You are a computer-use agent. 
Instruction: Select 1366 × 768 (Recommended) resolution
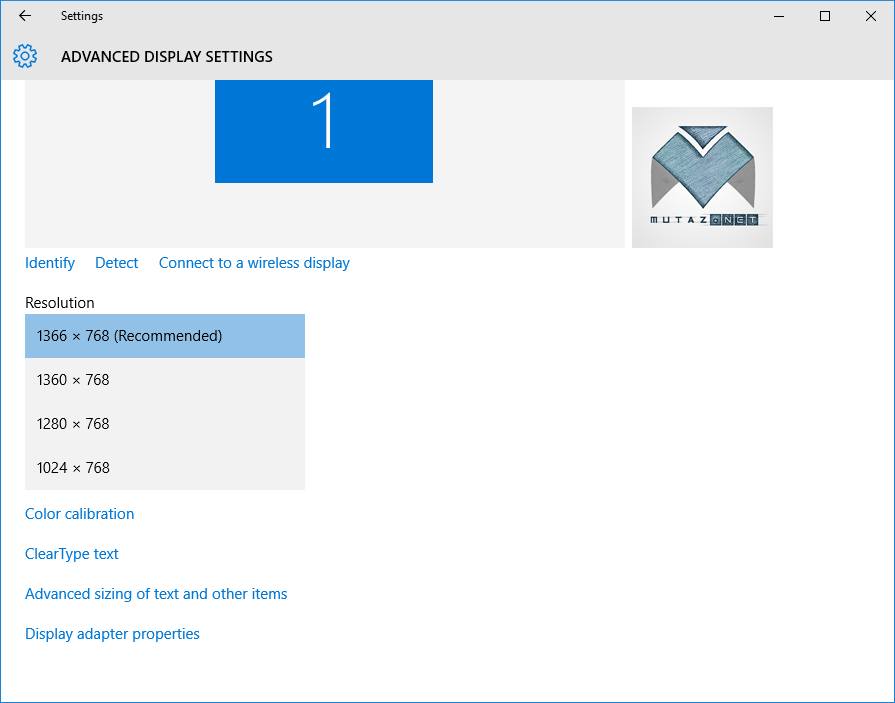[x=165, y=336]
